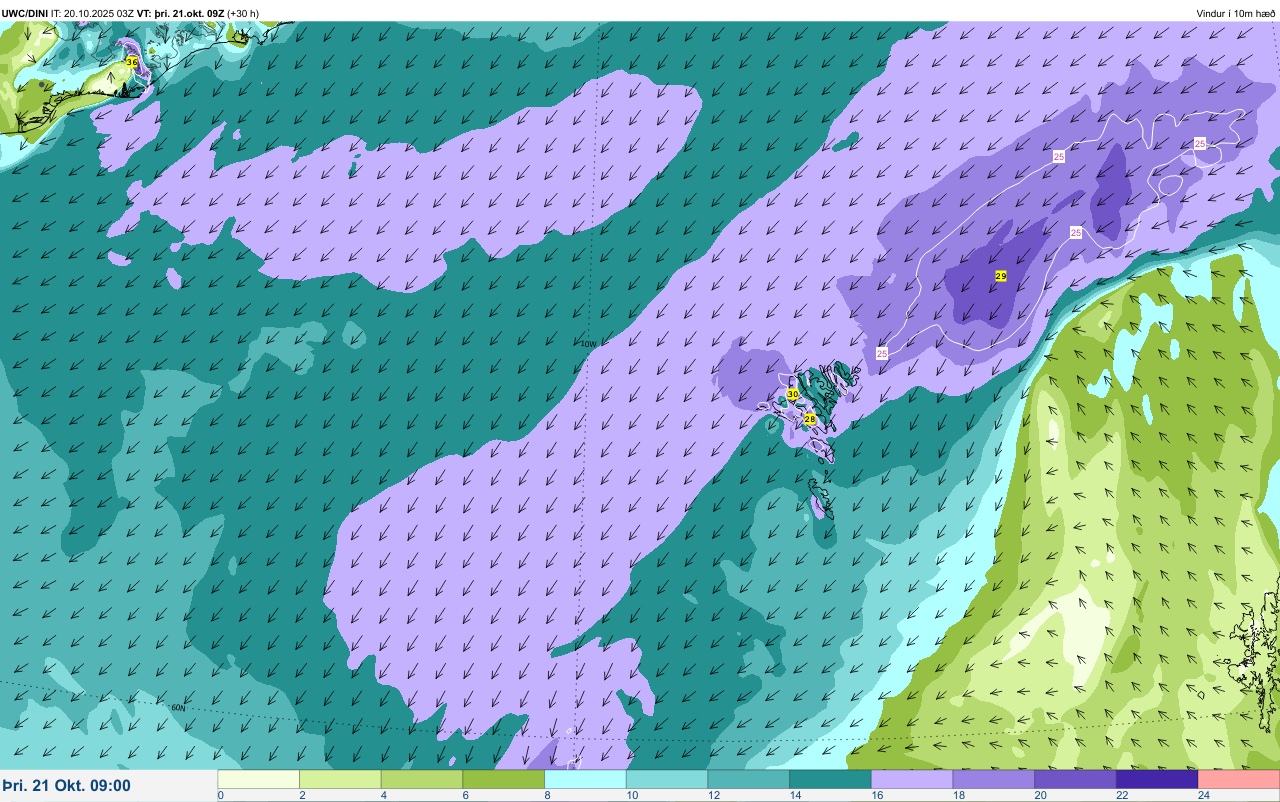Click the 'UWC/DINI' model label

click(x=25, y=13)
